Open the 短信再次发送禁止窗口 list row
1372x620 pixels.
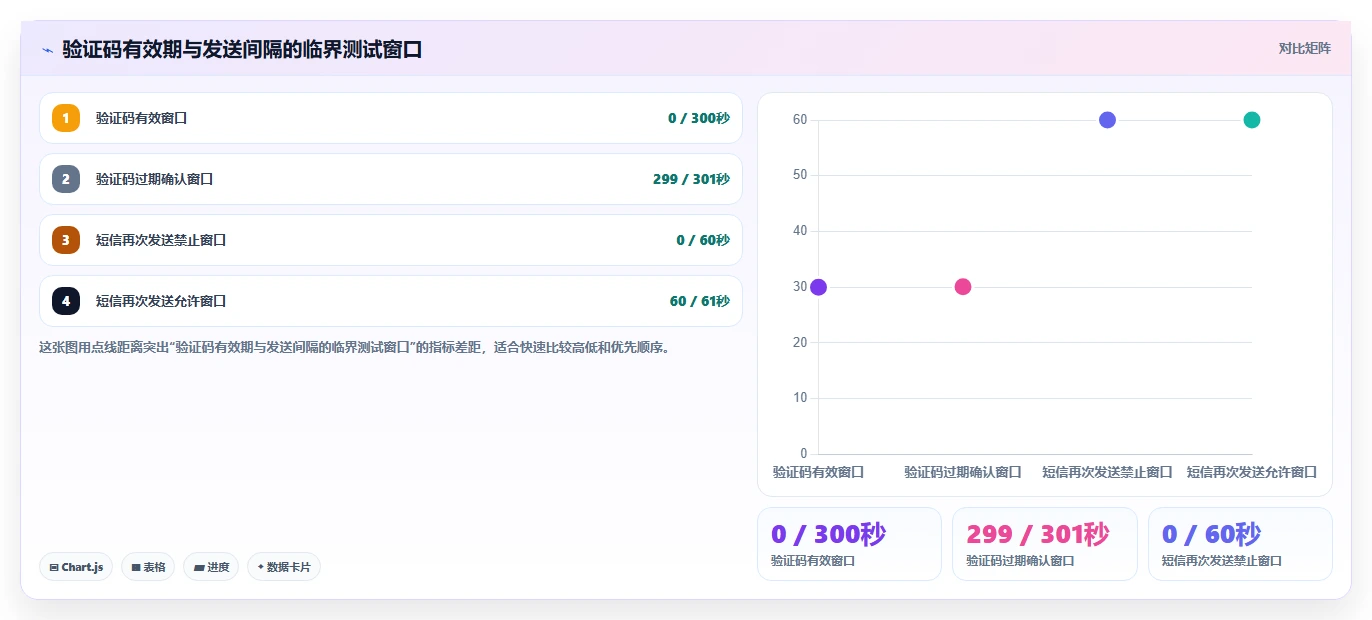391,240
